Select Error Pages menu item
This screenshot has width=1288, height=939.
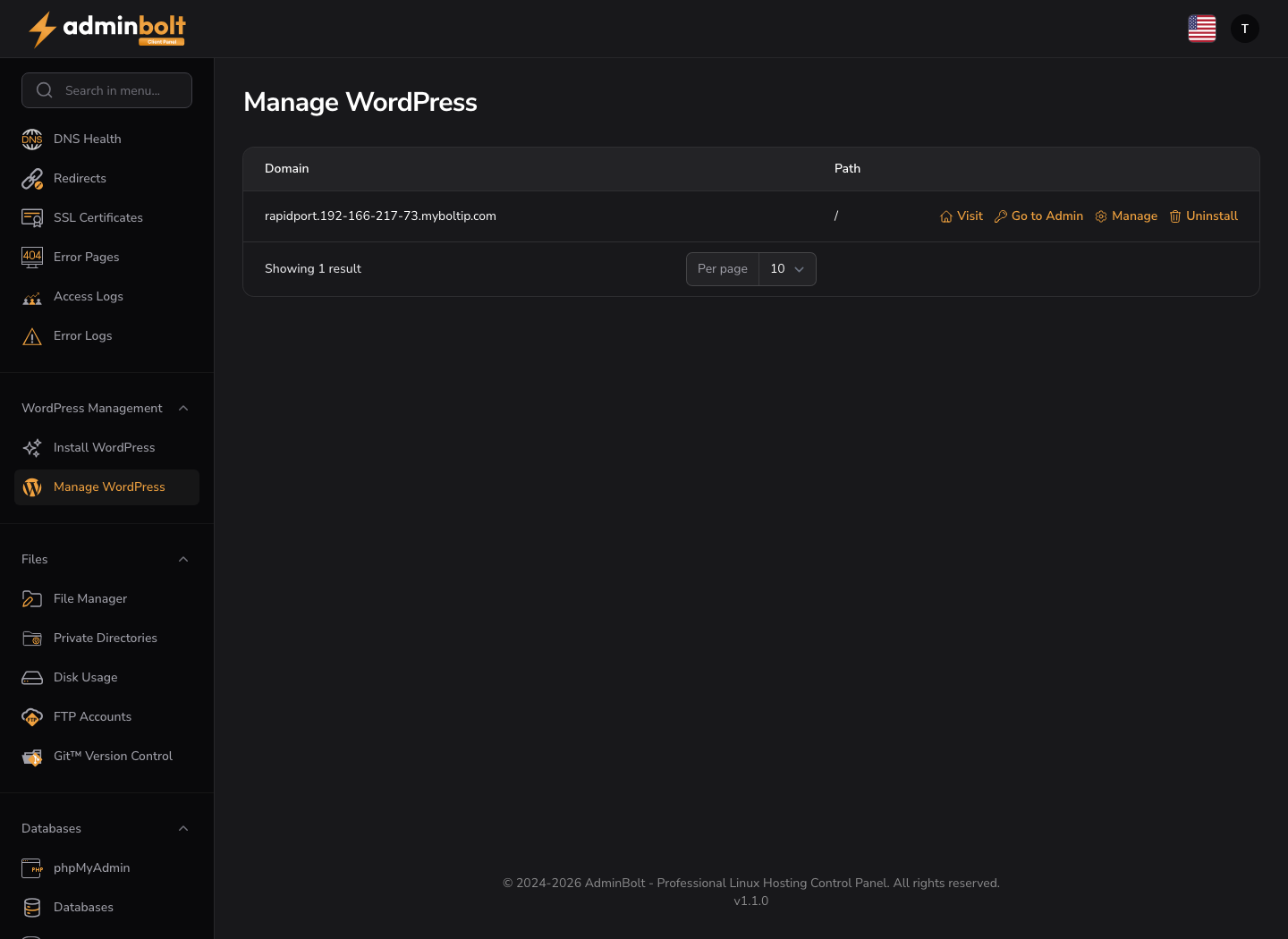(x=106, y=257)
